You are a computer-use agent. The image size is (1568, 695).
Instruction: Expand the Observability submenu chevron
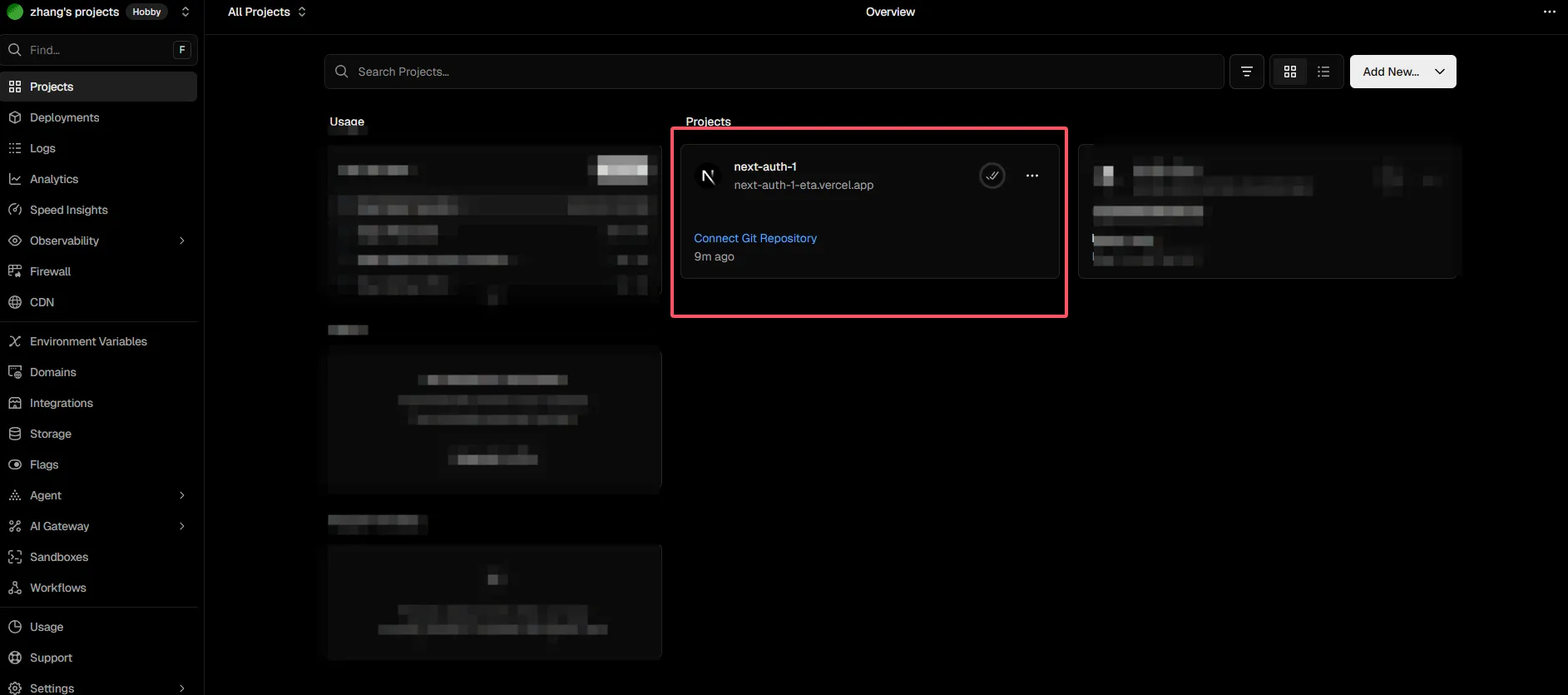[x=182, y=241]
